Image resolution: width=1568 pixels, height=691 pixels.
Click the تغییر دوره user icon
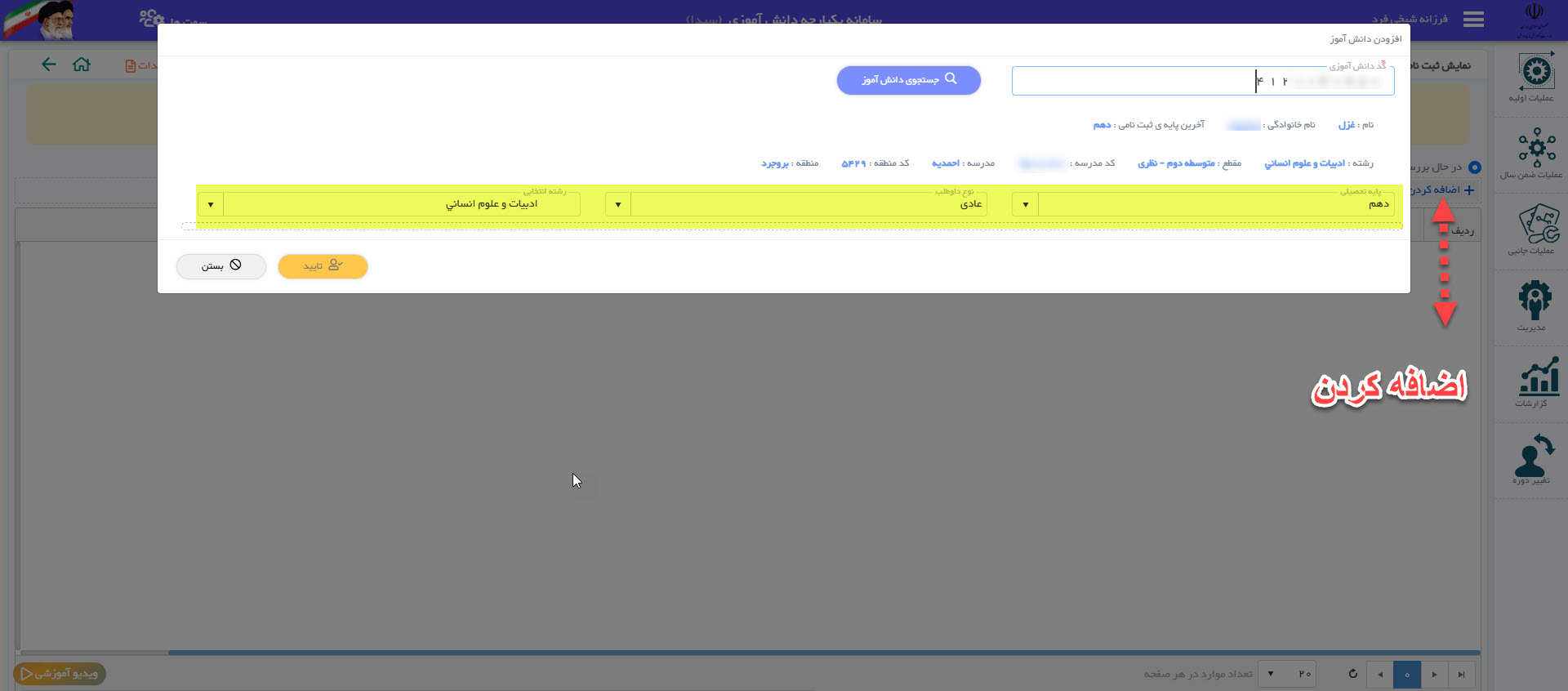click(1534, 457)
